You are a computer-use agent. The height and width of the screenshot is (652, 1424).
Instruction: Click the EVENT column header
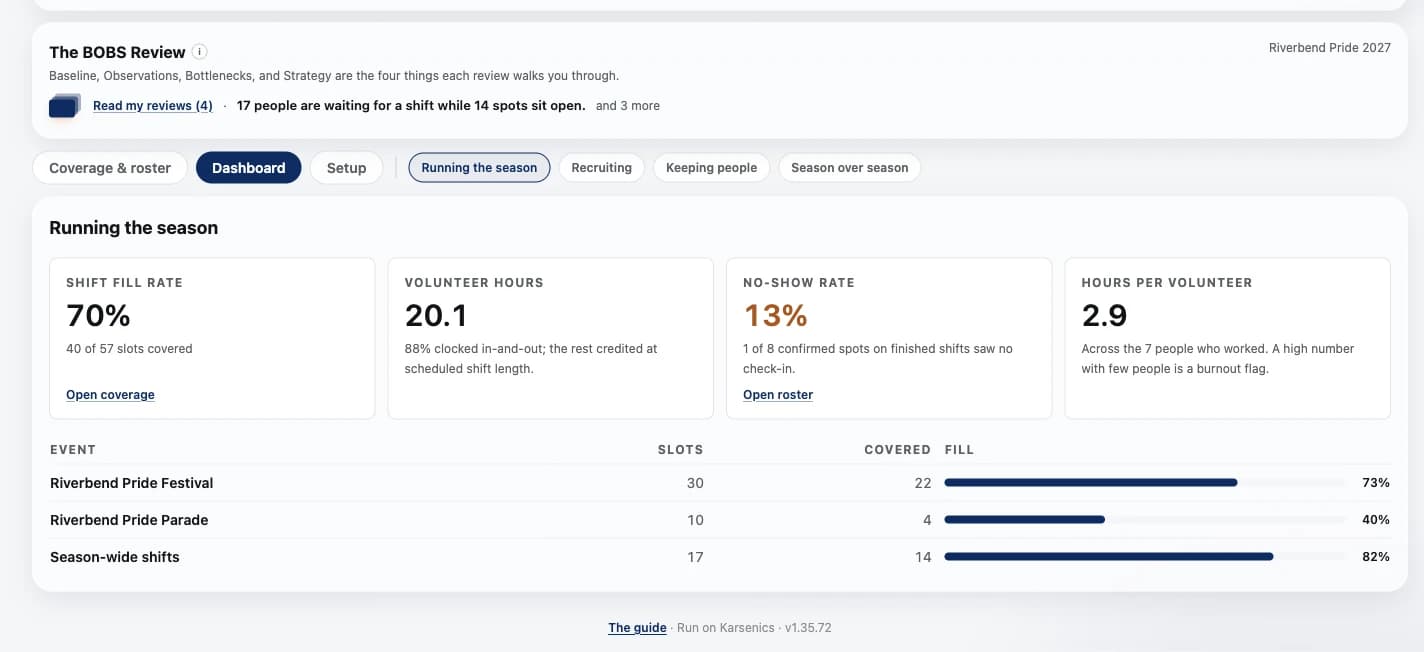tap(73, 450)
